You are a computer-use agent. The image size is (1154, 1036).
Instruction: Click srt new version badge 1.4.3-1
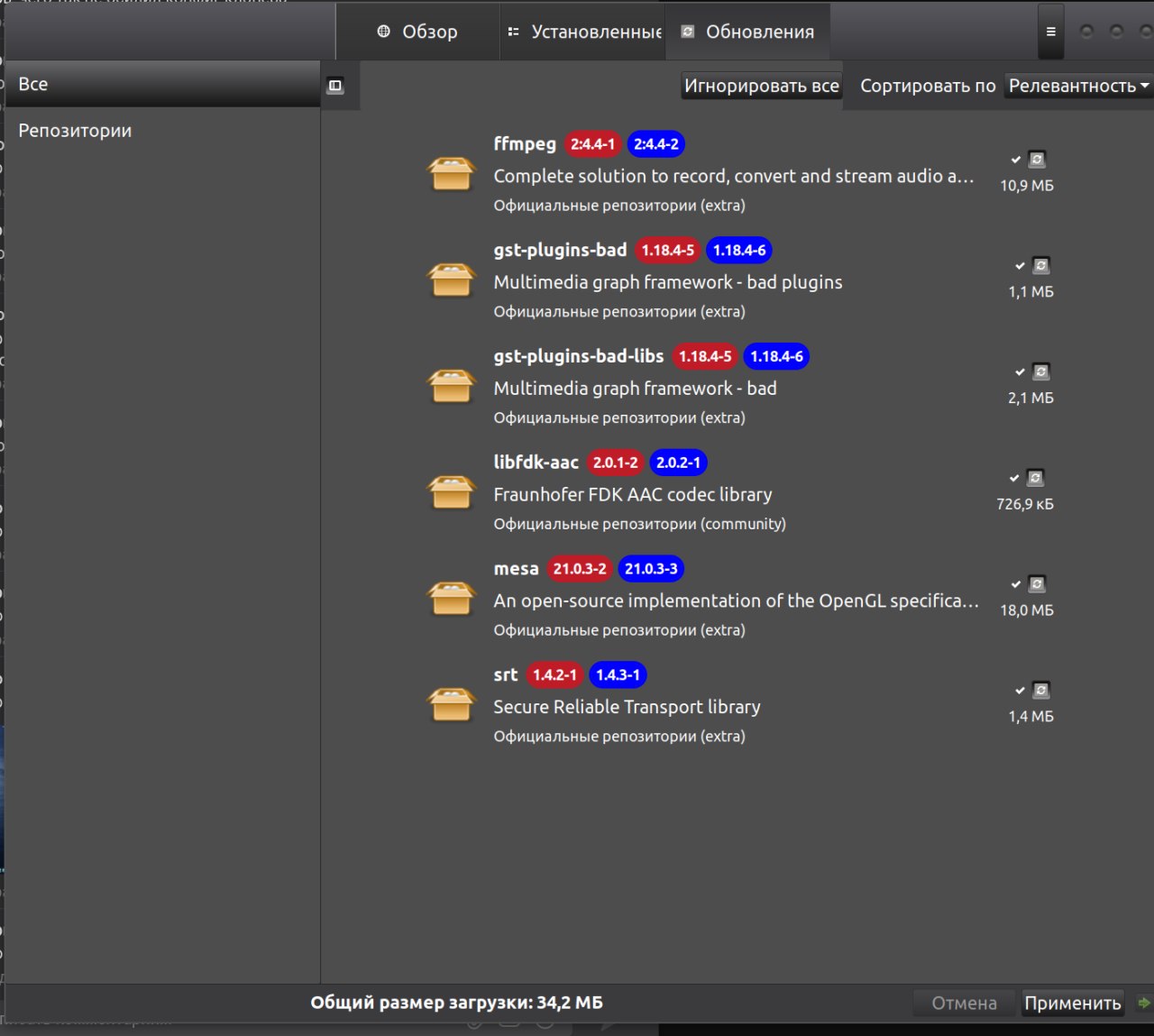click(x=618, y=674)
